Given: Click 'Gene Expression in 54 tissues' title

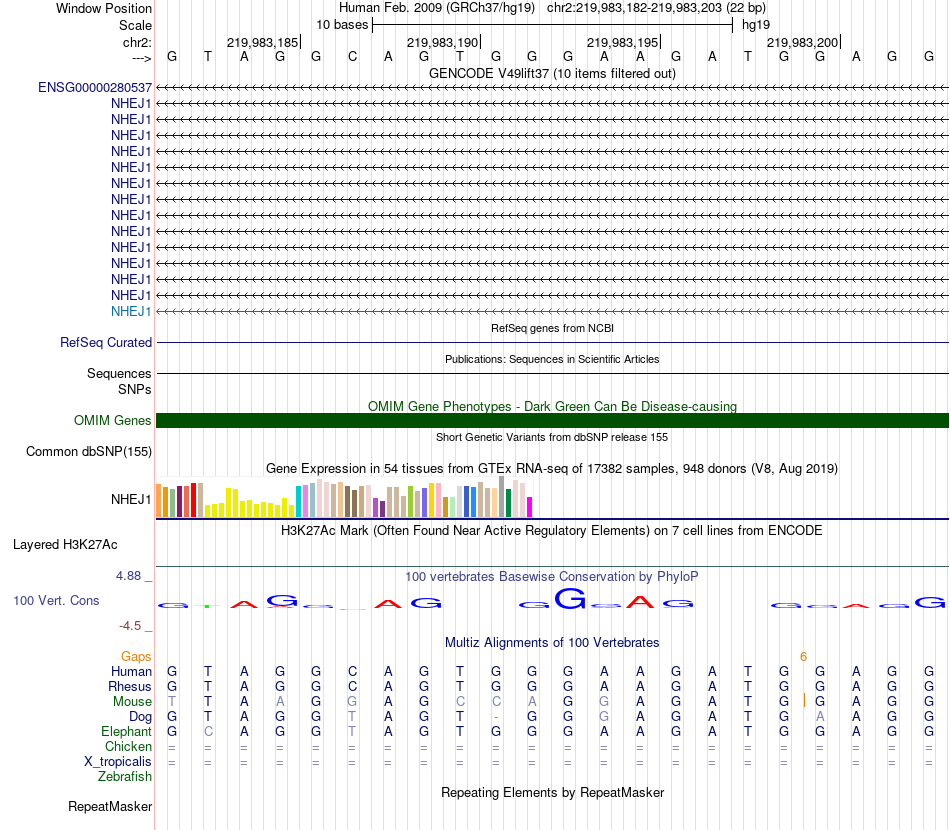Looking at the screenshot, I should (x=552, y=468).
